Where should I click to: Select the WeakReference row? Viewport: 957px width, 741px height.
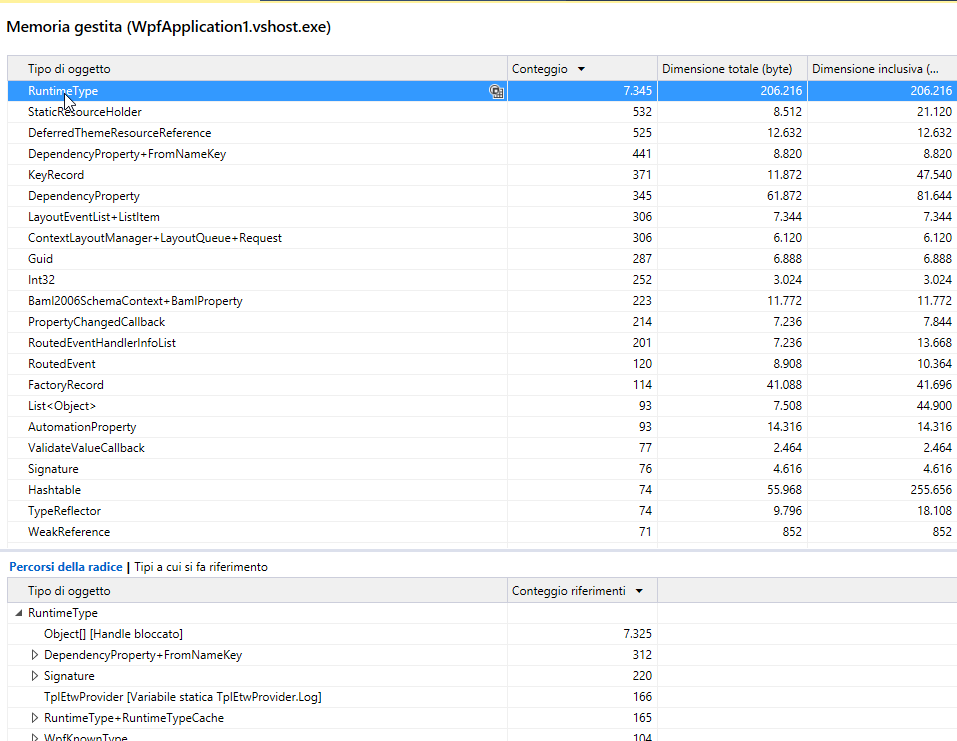(x=482, y=532)
